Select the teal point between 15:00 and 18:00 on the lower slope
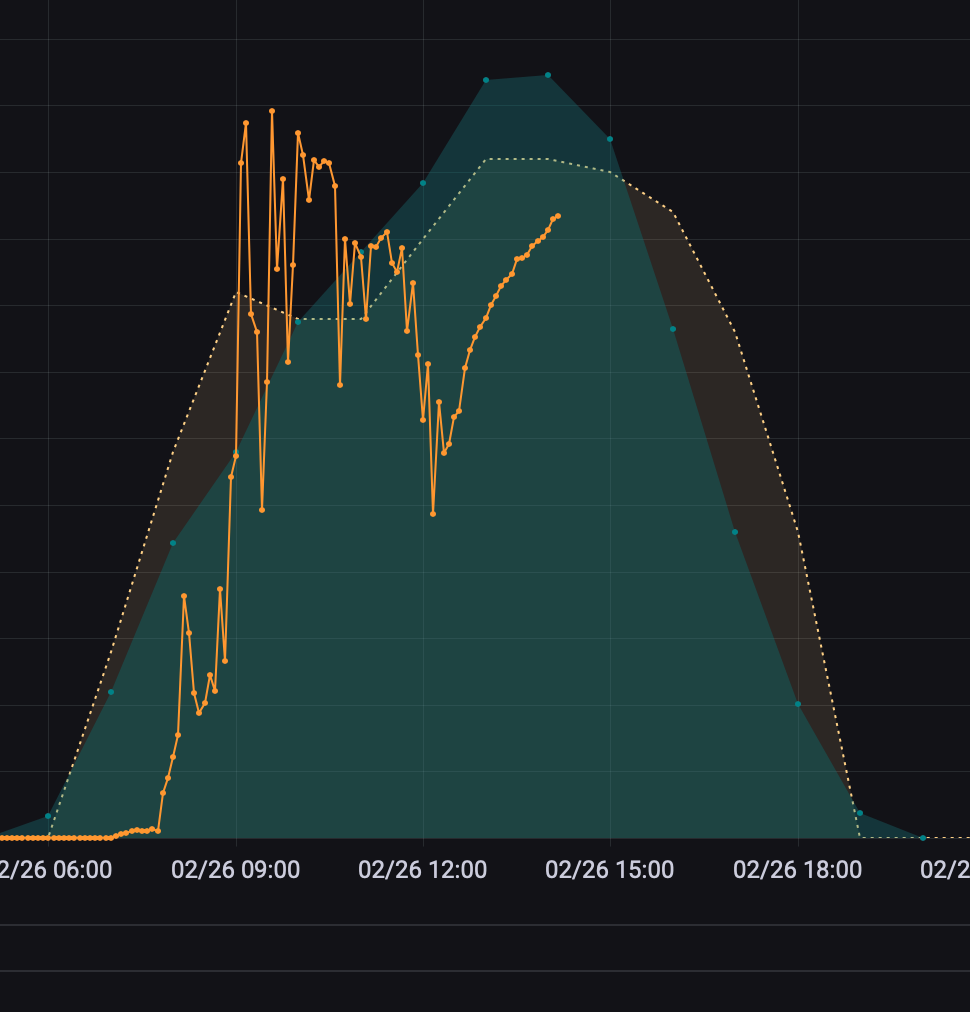Viewport: 970px width, 1012px height. point(735,532)
